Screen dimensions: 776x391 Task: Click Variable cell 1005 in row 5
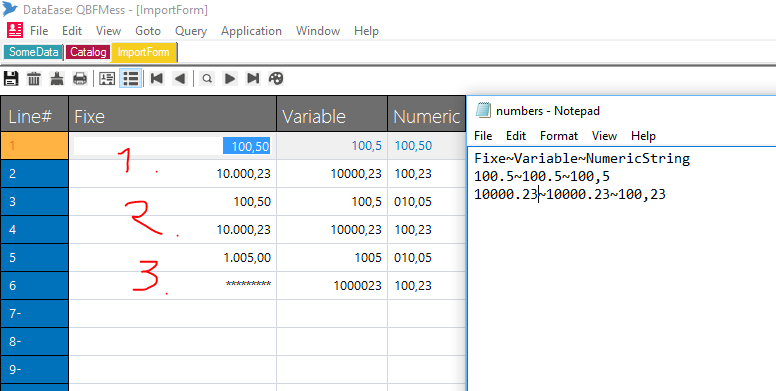(x=332, y=257)
